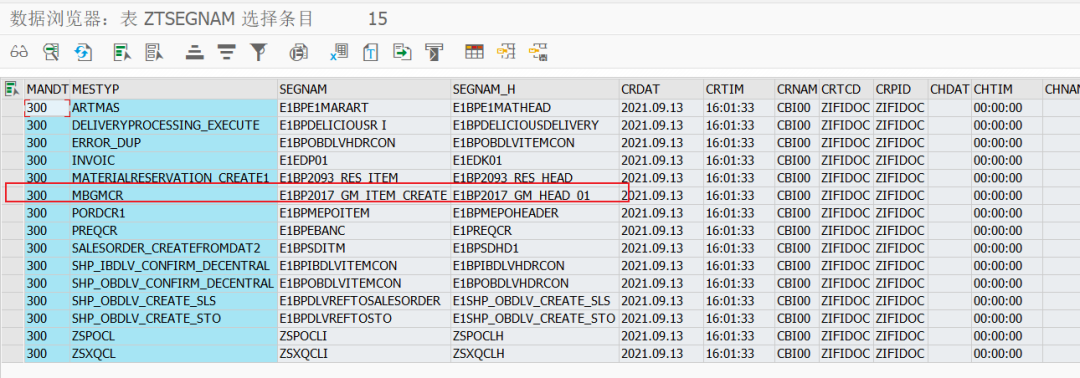The height and width of the screenshot is (378, 1080).
Task: Click the E1BPMEPOITEM cell
Action: click(x=364, y=213)
